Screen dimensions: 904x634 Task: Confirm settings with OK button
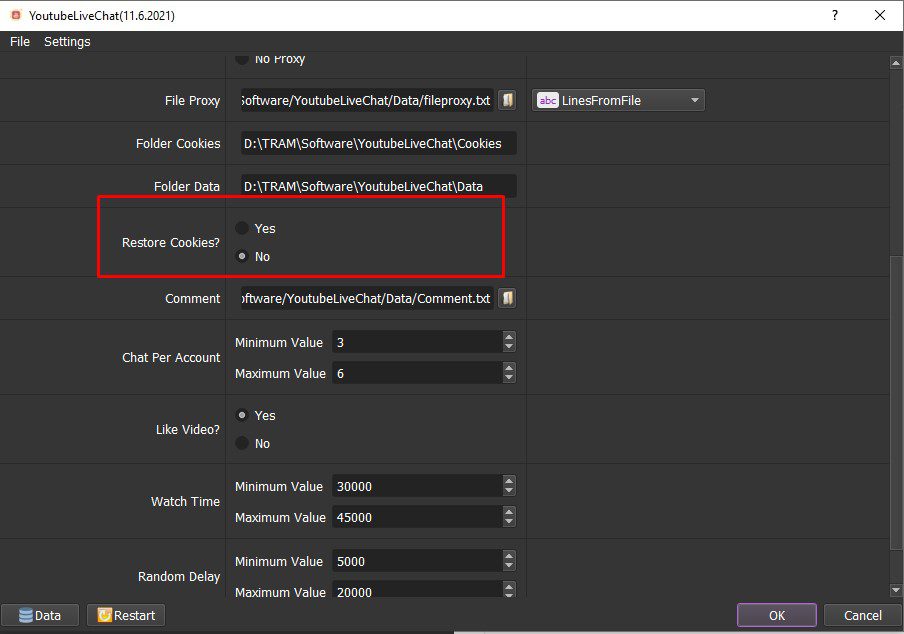pos(777,615)
